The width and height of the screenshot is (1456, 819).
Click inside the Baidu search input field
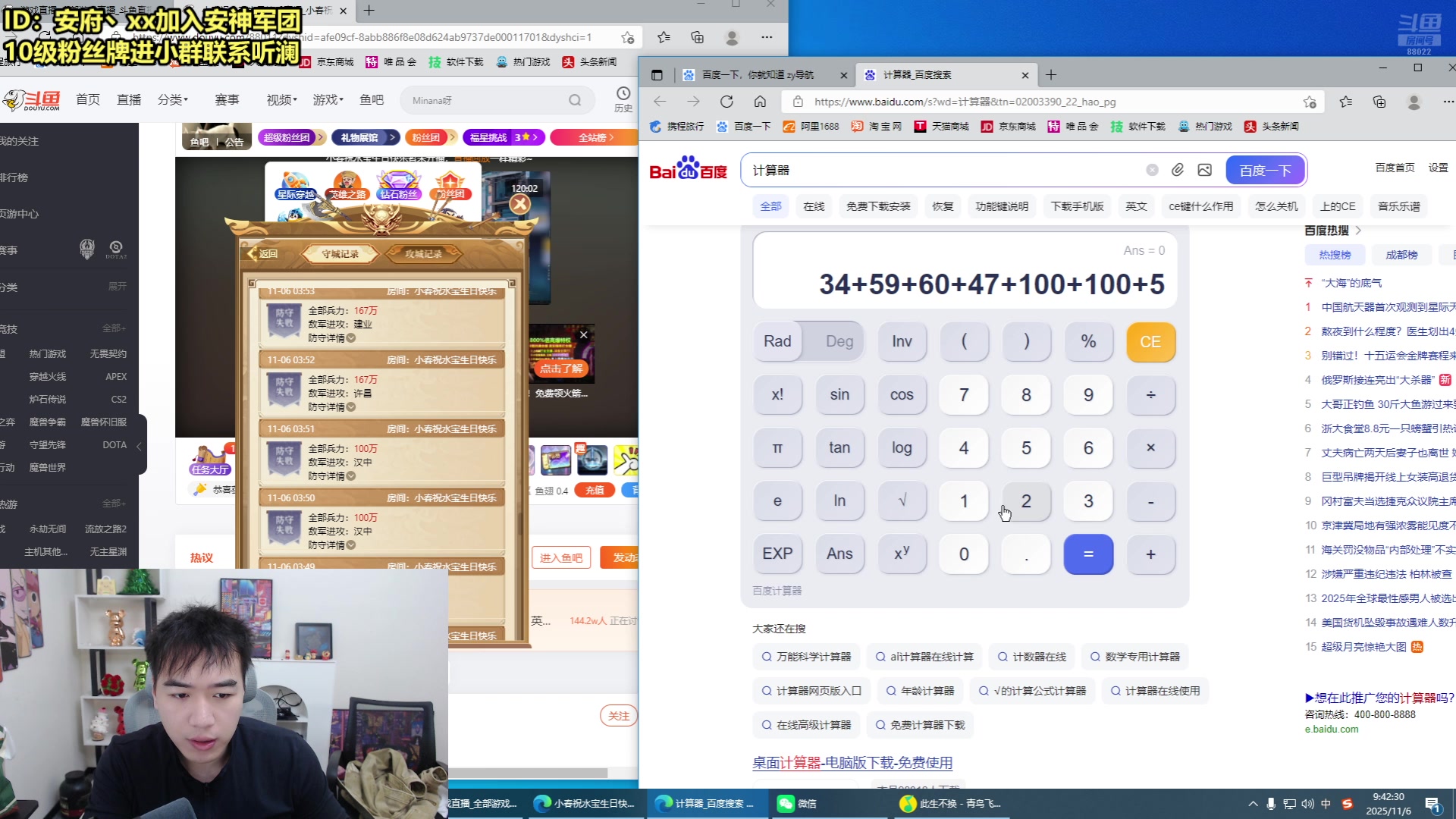(910, 170)
